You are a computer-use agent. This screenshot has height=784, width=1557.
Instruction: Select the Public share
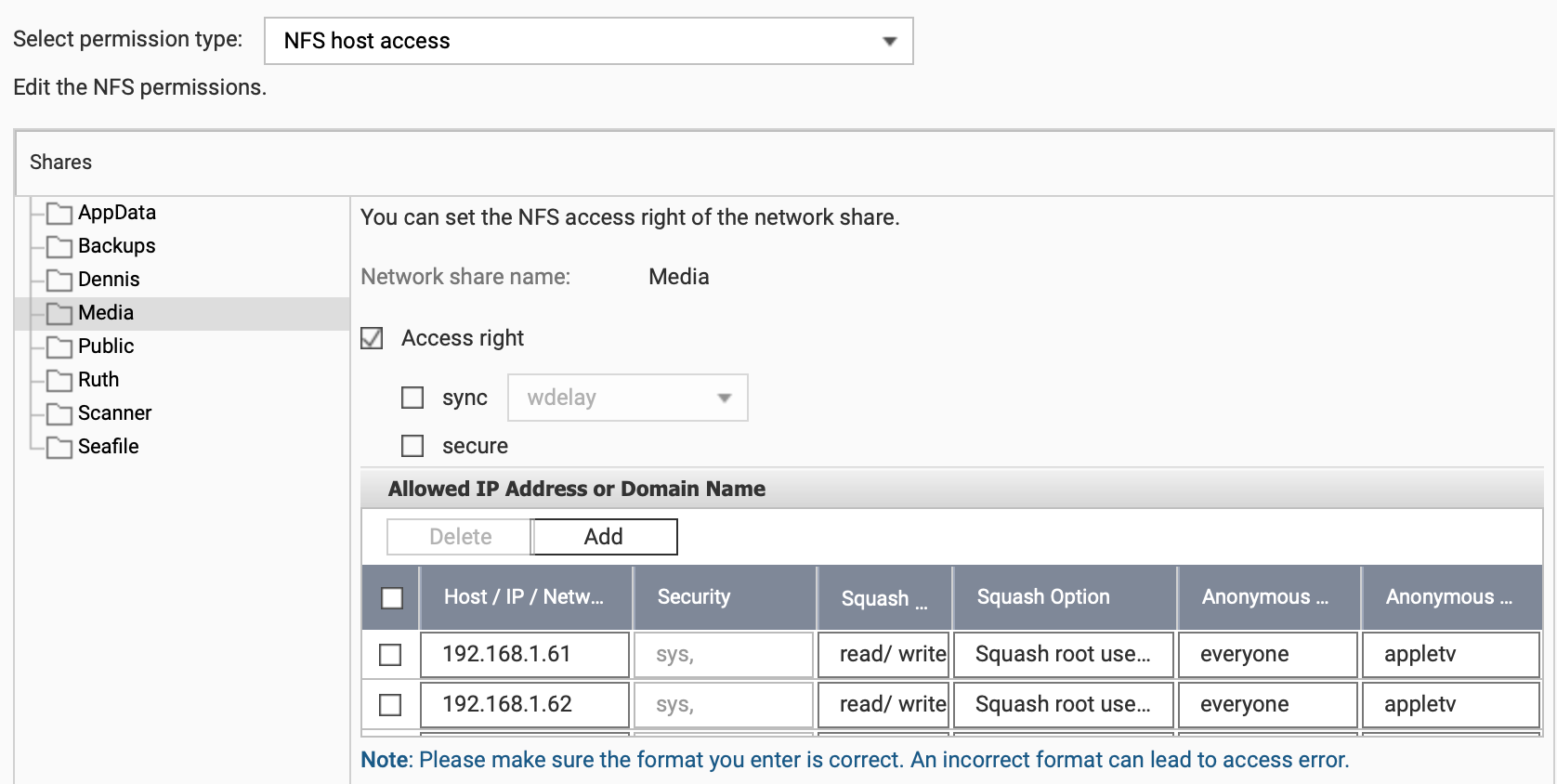coord(106,346)
